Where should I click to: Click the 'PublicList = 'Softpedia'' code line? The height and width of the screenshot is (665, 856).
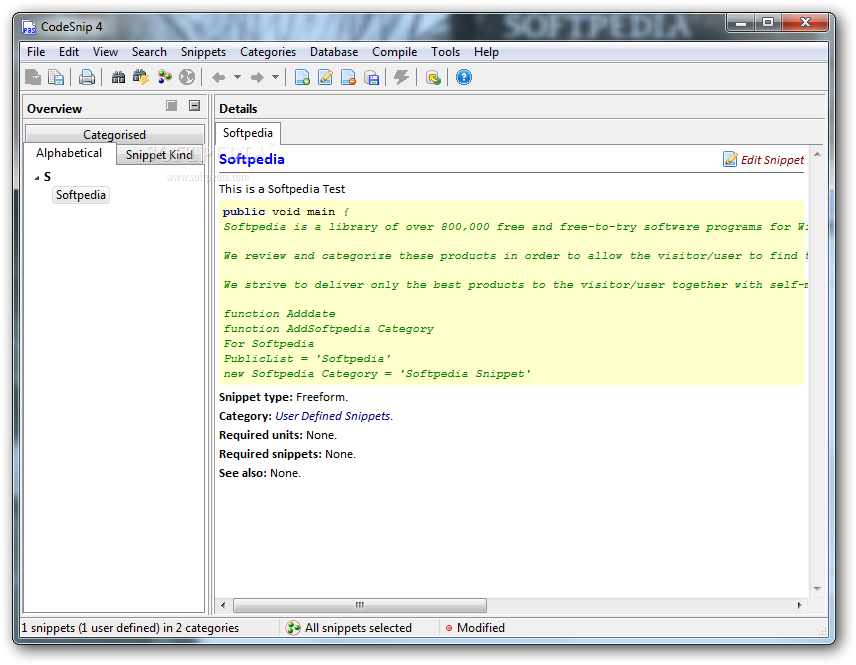307,359
